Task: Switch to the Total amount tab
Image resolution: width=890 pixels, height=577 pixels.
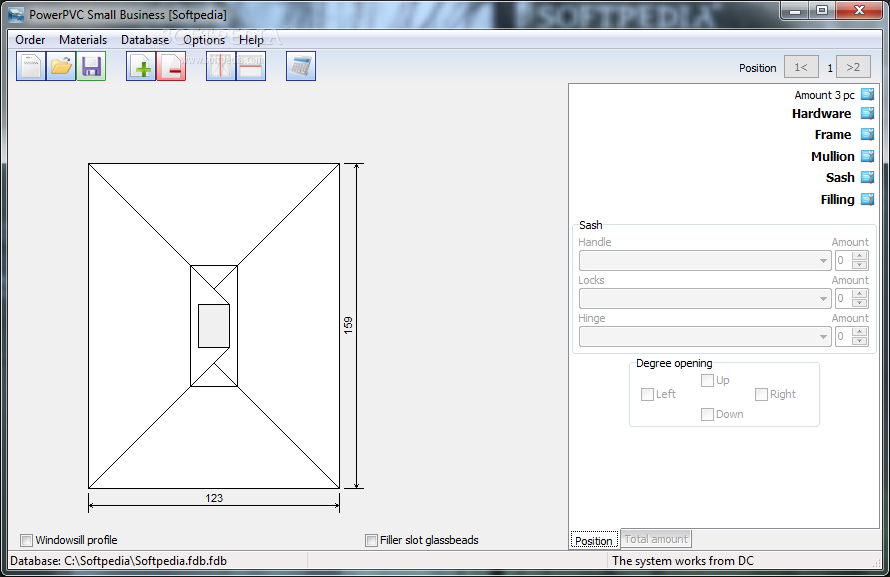Action: click(656, 539)
